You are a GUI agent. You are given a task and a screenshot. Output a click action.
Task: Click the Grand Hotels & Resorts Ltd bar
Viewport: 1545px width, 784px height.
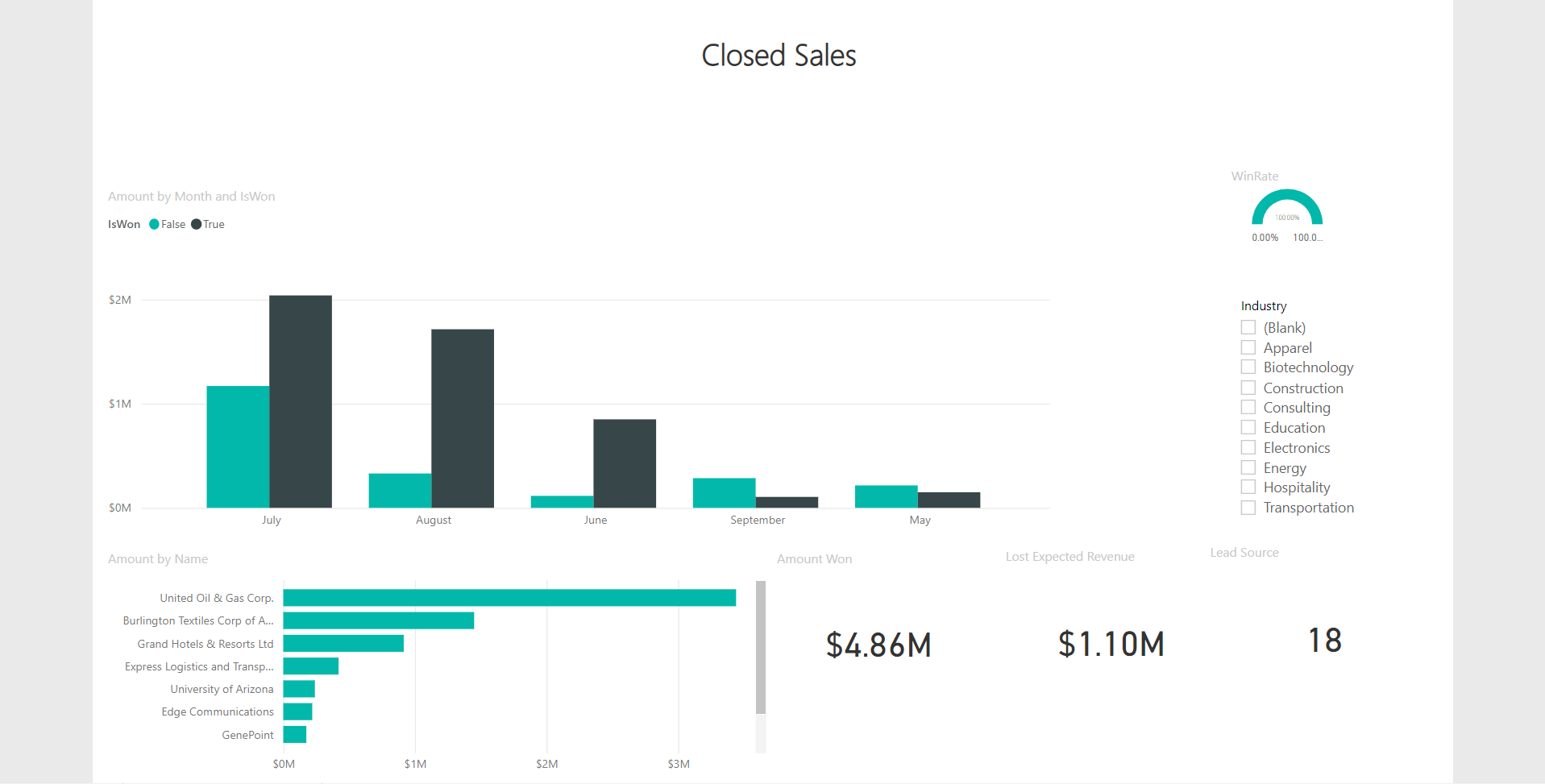pyautogui.click(x=343, y=643)
